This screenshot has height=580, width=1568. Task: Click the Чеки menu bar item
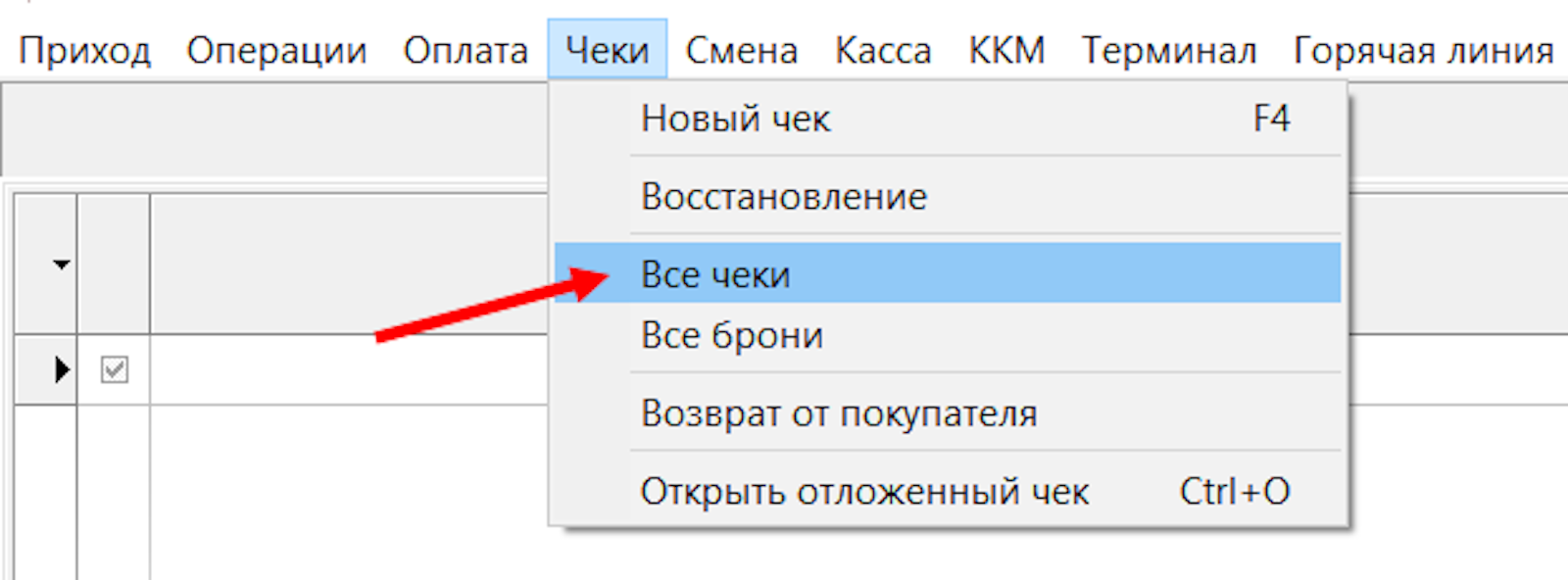point(608,50)
